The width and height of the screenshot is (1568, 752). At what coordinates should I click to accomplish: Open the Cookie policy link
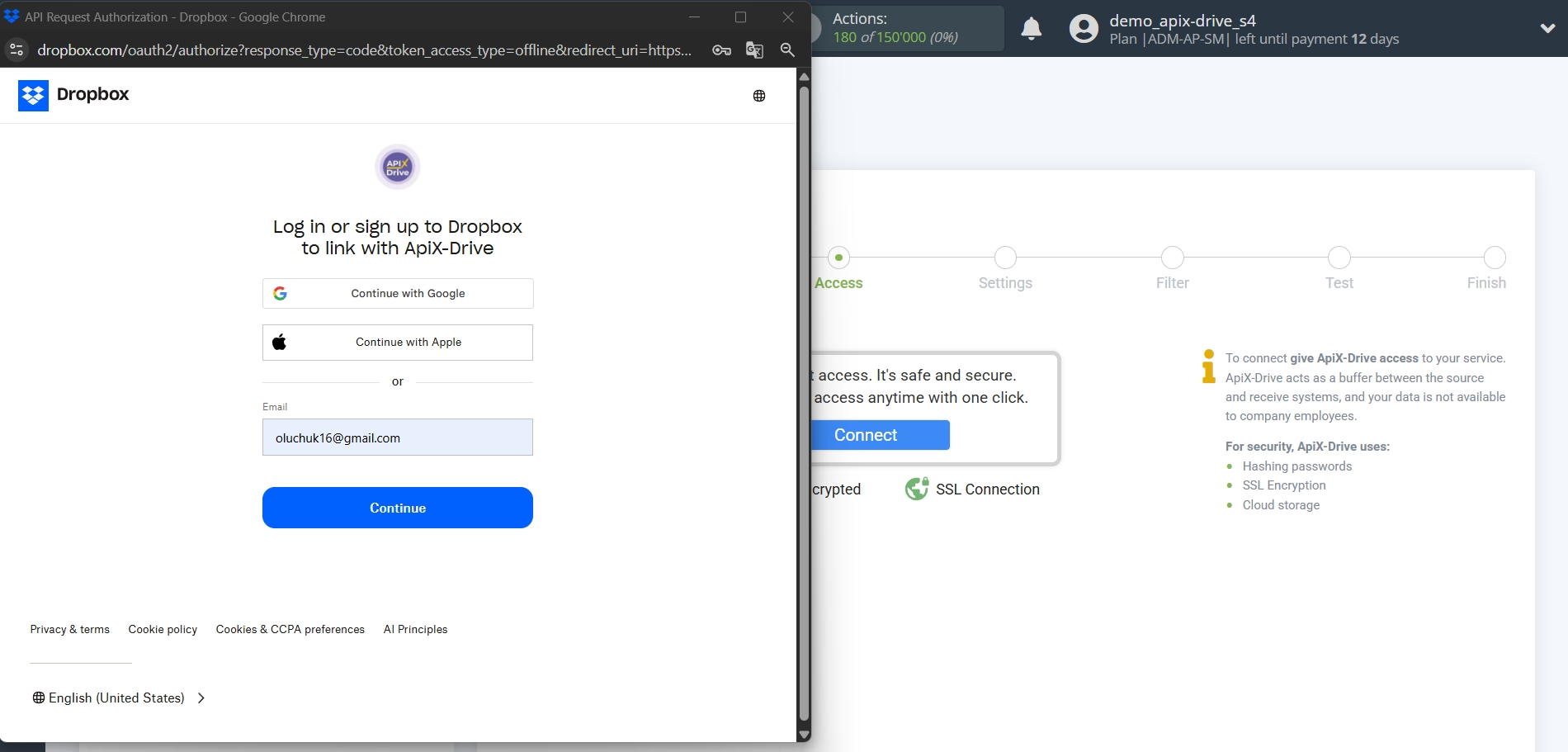point(163,629)
